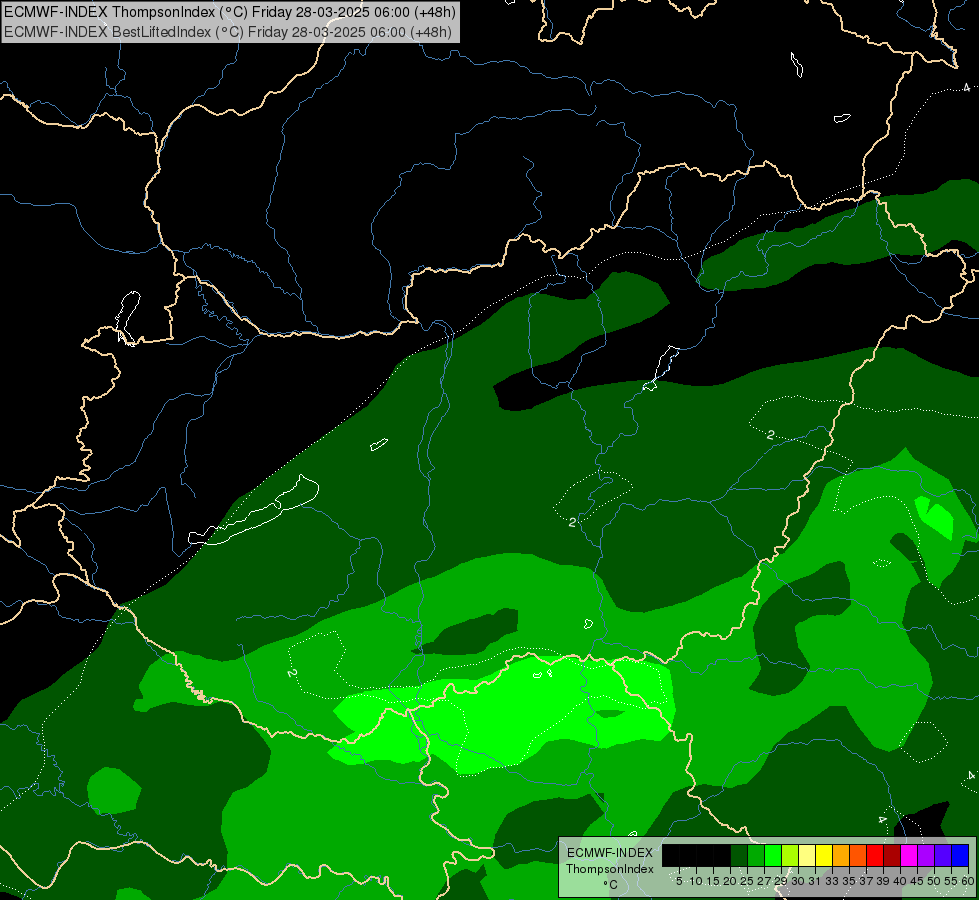Viewport: 979px width, 900px height.
Task: Click legend scale value 30
Action: pos(798,881)
